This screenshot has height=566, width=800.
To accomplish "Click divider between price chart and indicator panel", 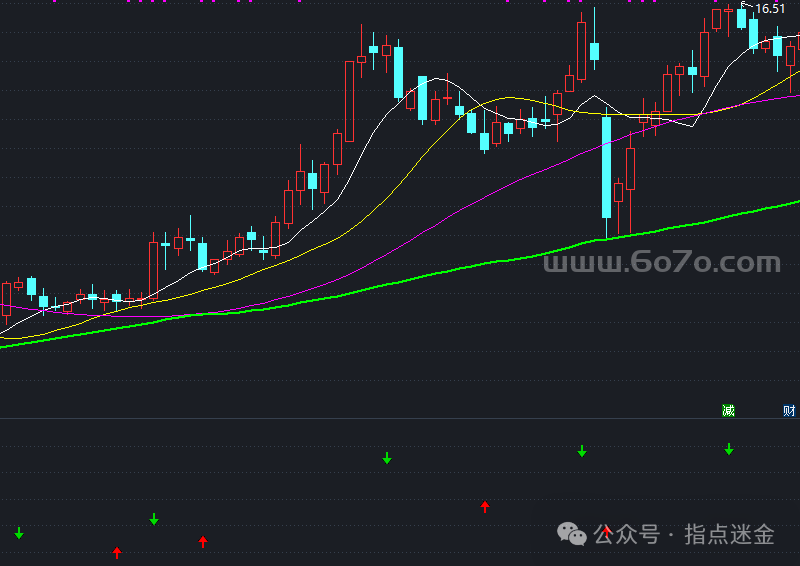I will coord(400,418).
